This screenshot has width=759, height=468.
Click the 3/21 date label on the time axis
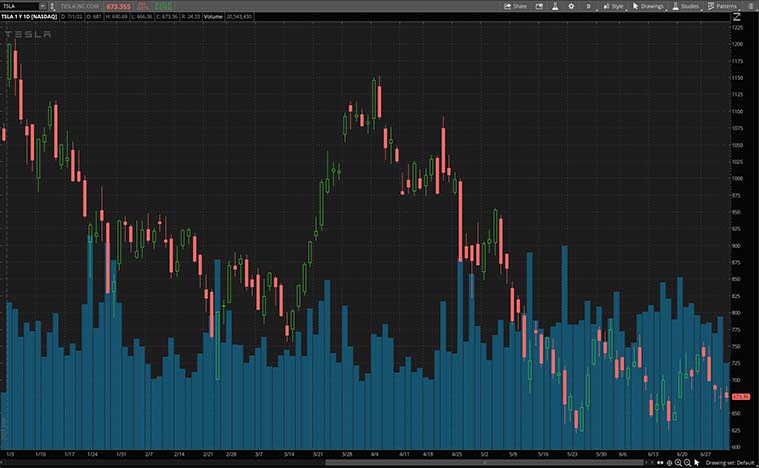[x=318, y=454]
